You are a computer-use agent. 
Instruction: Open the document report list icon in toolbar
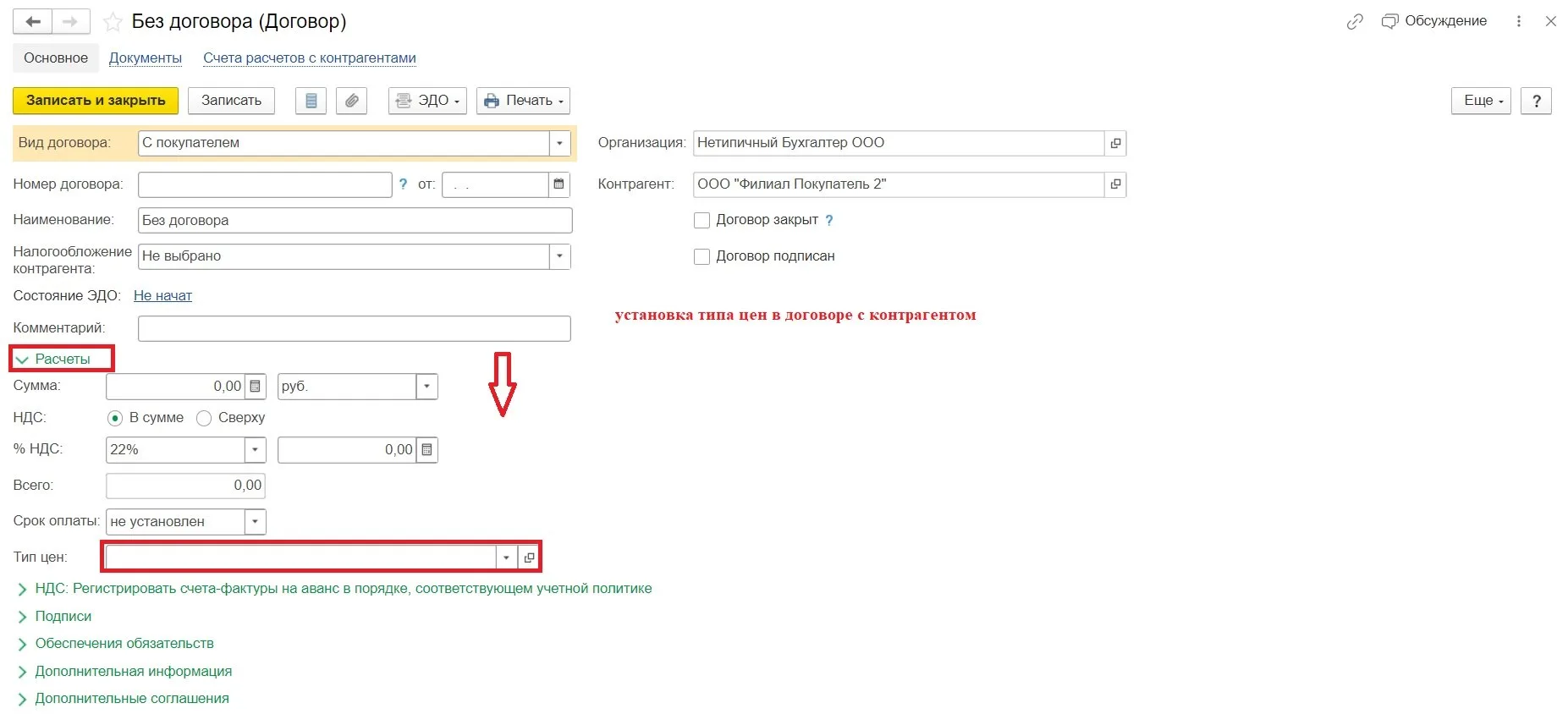pos(311,101)
